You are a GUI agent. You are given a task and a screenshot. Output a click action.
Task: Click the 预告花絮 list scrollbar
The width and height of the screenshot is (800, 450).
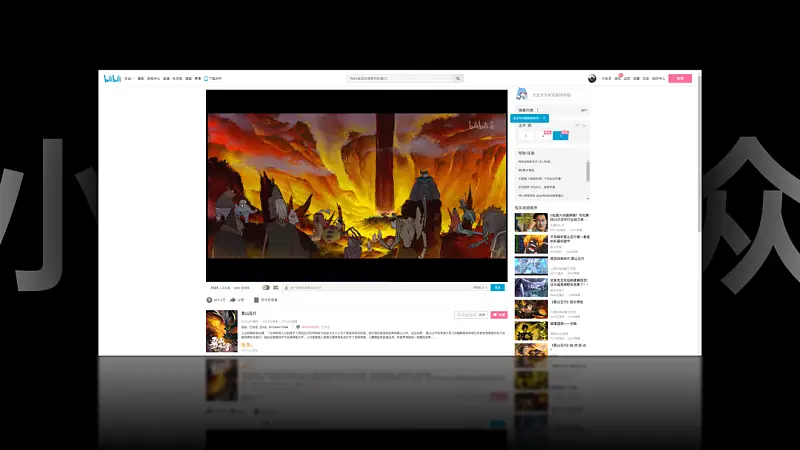(588, 171)
